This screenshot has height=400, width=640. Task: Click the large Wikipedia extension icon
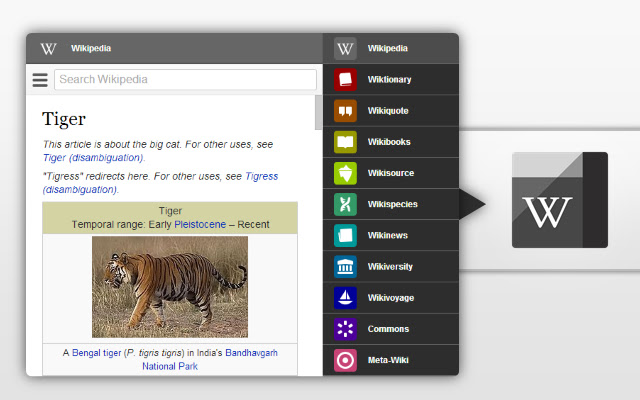click(x=559, y=200)
